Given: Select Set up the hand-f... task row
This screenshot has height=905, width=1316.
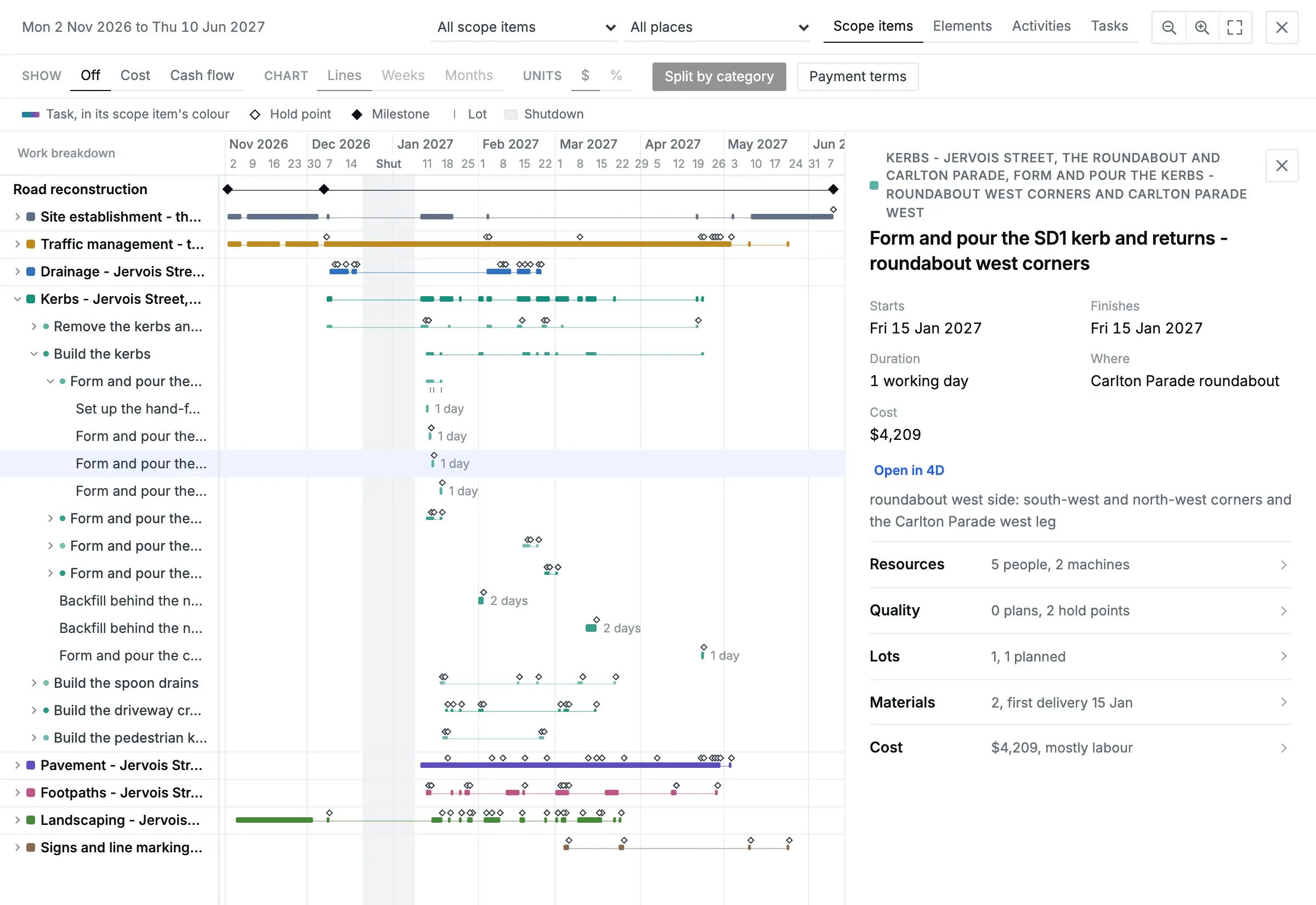Looking at the screenshot, I should click(109, 409).
